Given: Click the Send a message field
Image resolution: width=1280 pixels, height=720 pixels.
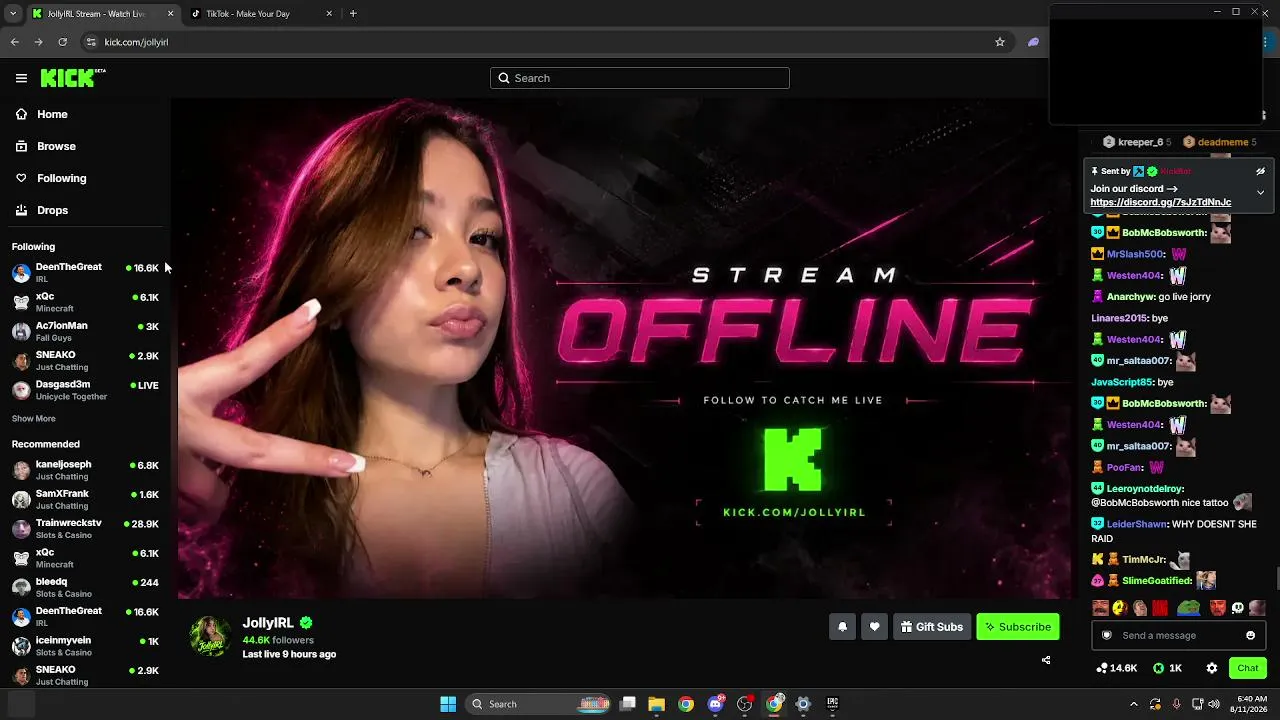Looking at the screenshot, I should [1178, 635].
